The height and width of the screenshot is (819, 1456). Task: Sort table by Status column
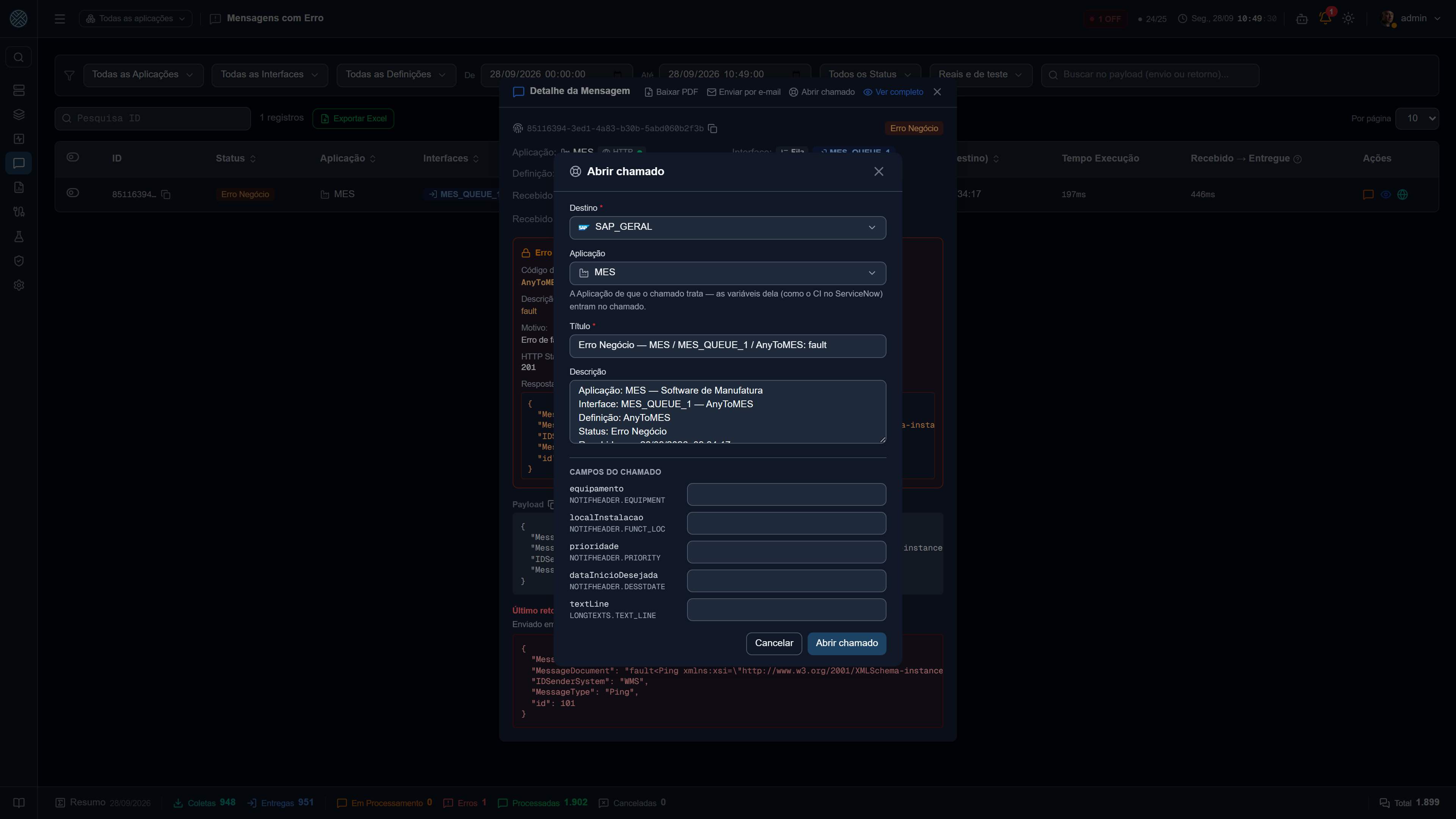(x=236, y=158)
